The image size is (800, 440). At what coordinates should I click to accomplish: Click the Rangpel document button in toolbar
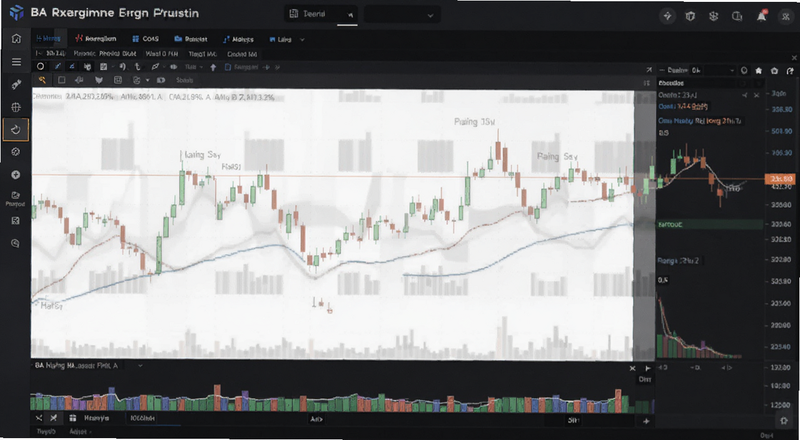tap(241, 67)
